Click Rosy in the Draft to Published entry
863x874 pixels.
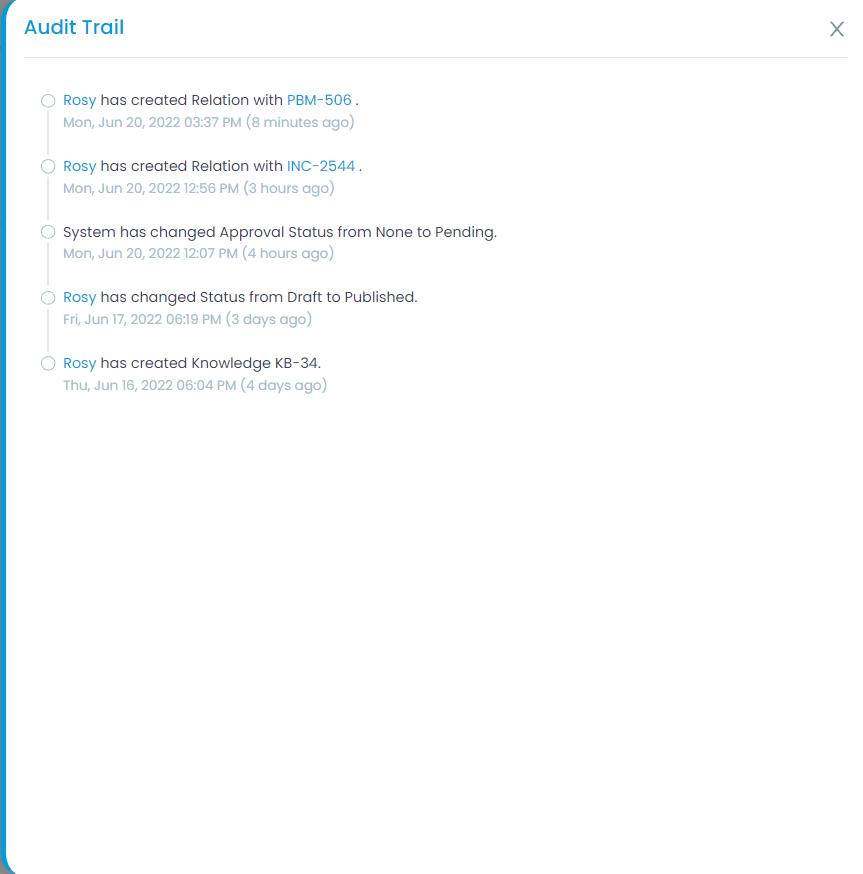(x=80, y=297)
